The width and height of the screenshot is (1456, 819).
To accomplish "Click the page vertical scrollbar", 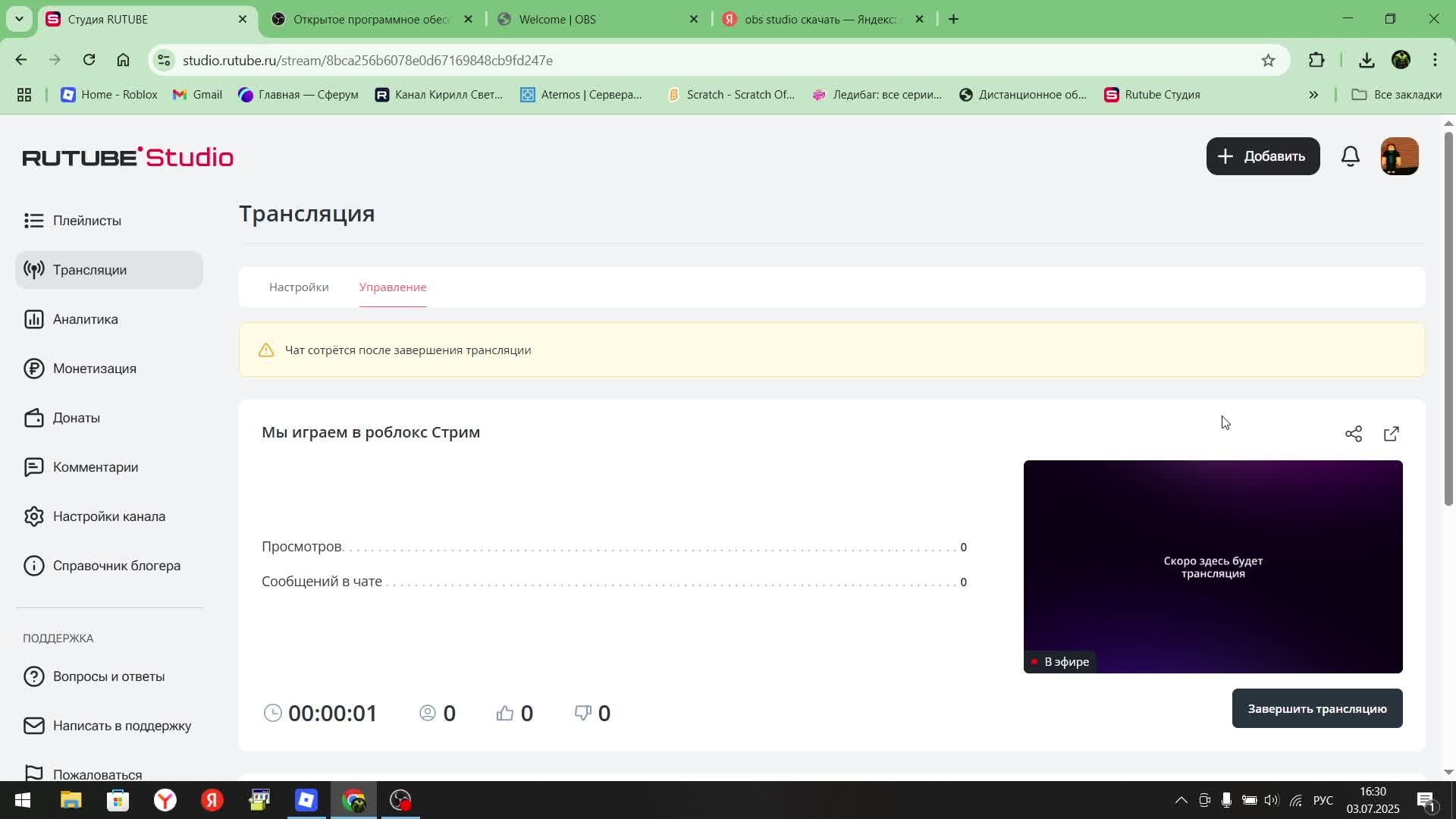I will click(x=1448, y=318).
